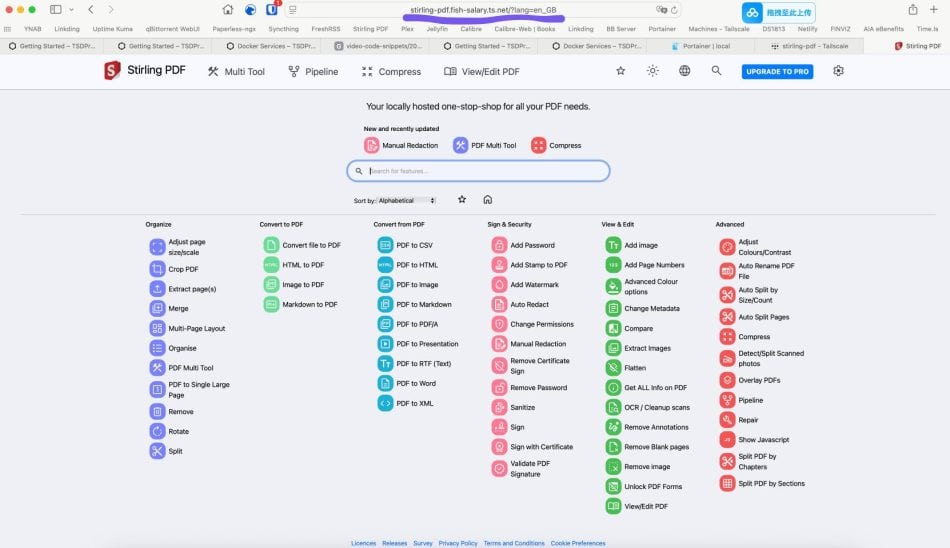Open the Add Password icon
This screenshot has height=548, width=950.
499,245
